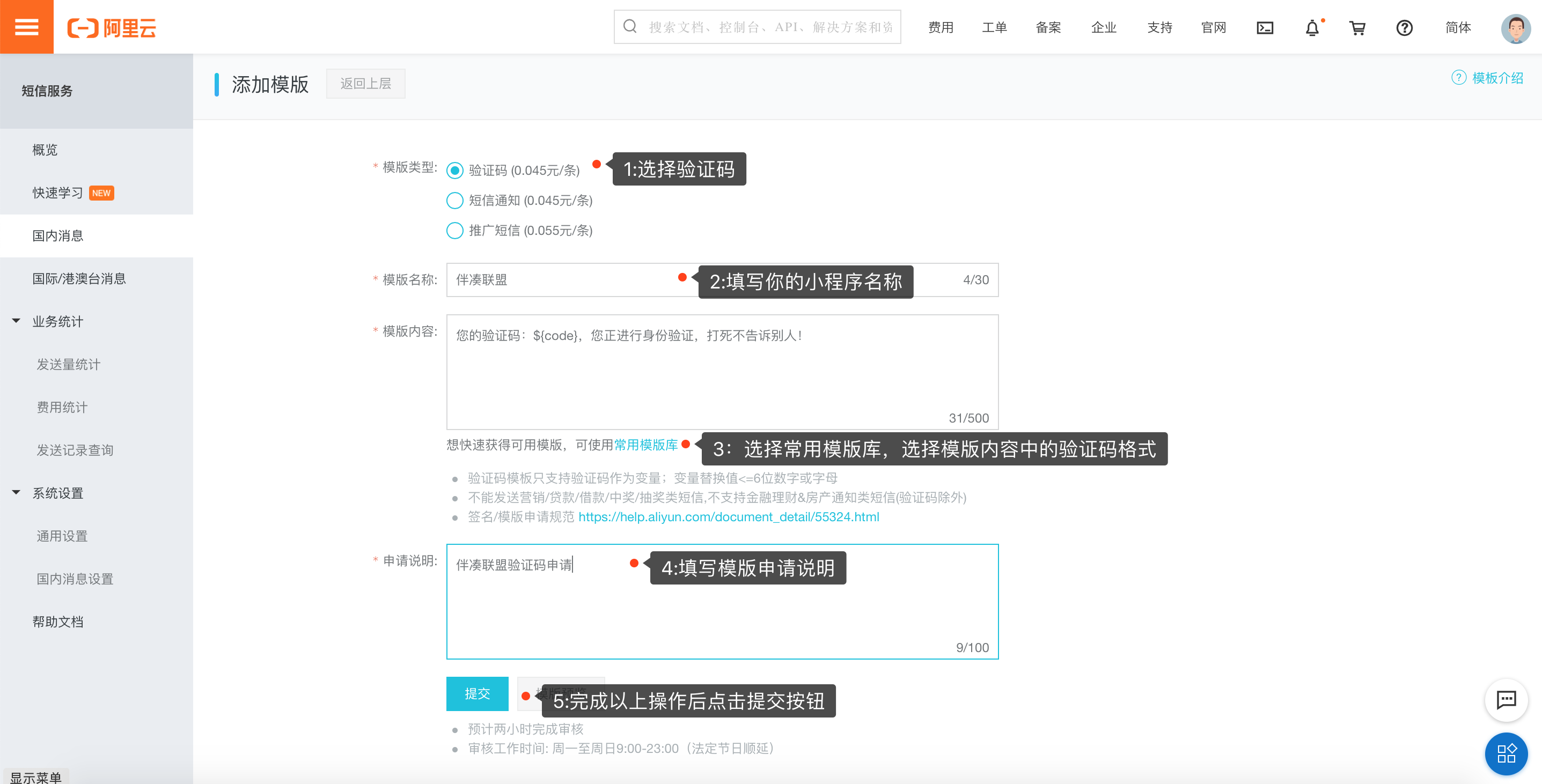
Task: Click the 模版内容 text area
Action: (x=722, y=372)
